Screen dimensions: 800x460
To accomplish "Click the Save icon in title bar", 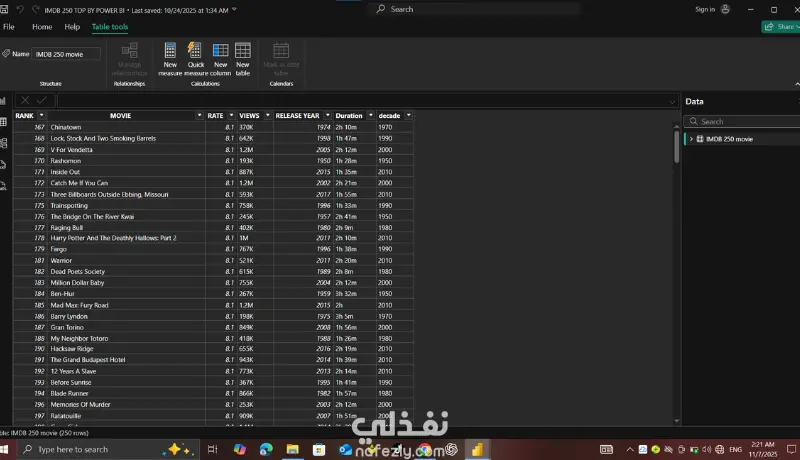I will click(4, 10).
